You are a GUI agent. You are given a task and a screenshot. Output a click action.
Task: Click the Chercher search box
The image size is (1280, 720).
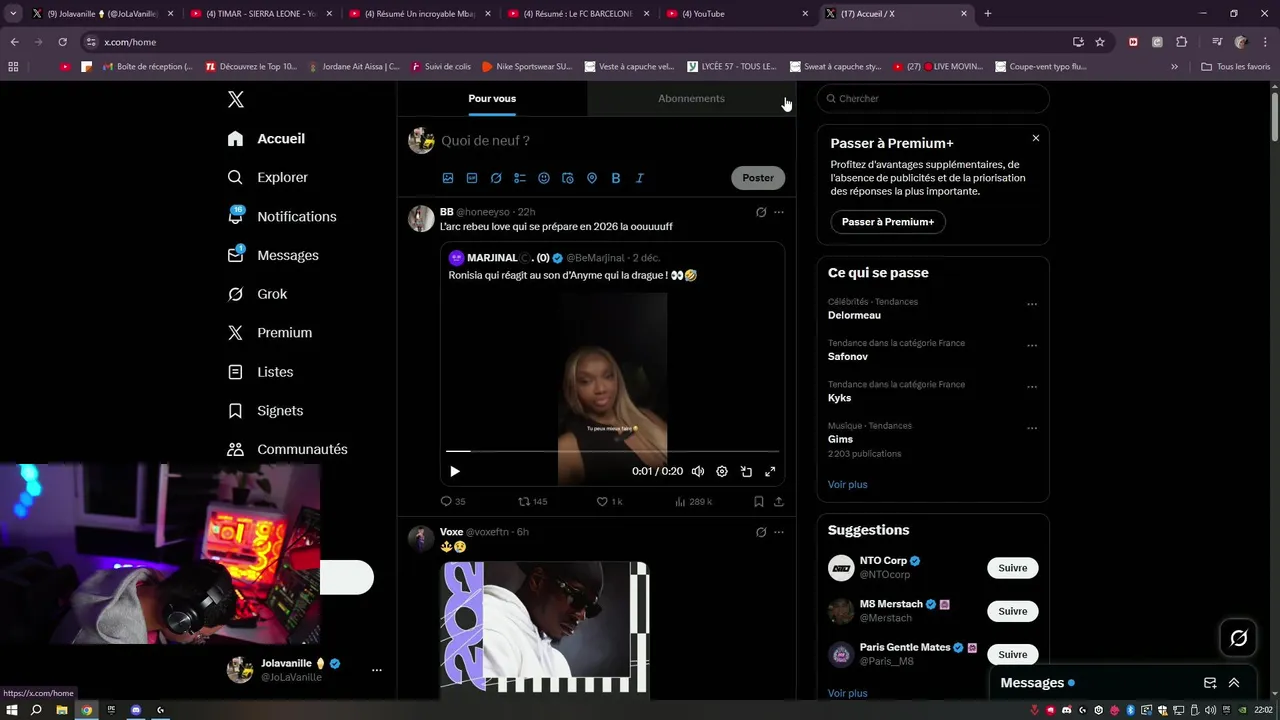tap(933, 99)
